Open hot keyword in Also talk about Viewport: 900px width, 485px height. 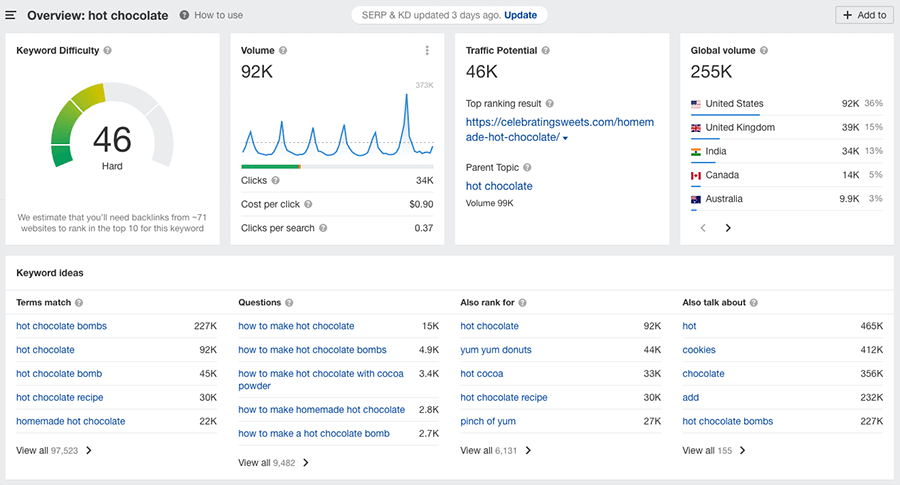689,326
